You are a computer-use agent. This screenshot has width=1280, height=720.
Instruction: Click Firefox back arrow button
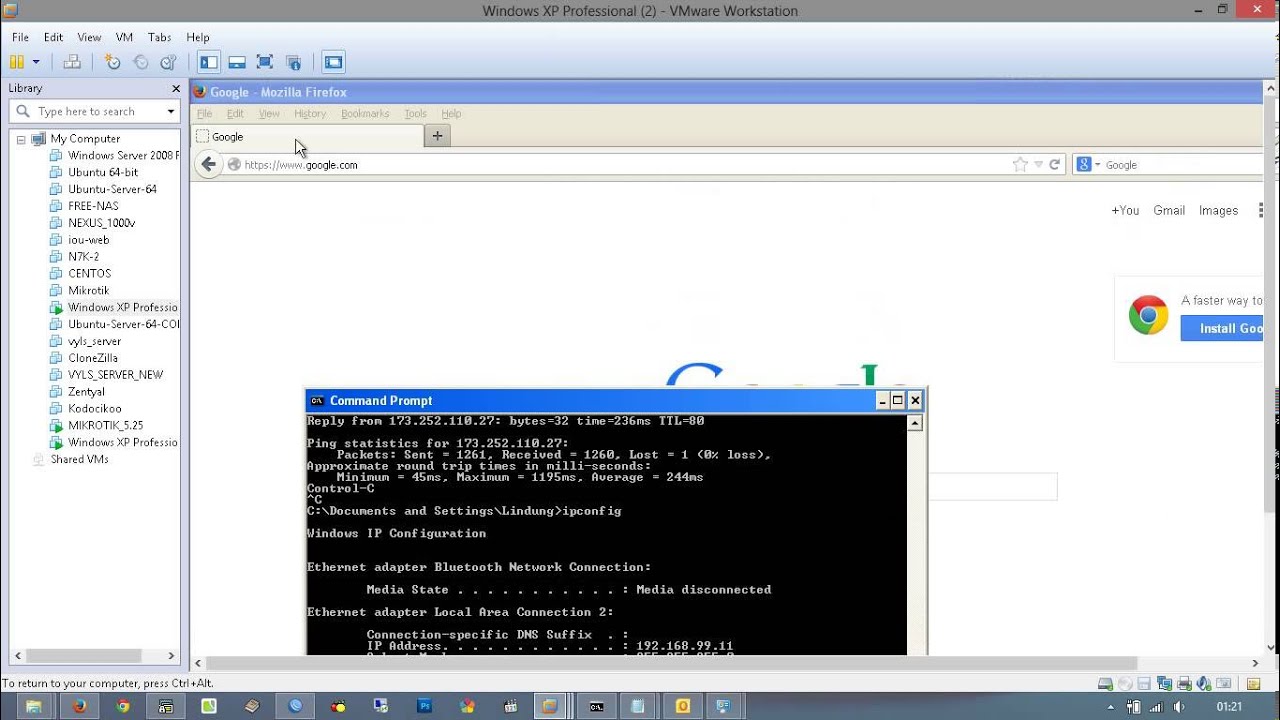point(208,165)
